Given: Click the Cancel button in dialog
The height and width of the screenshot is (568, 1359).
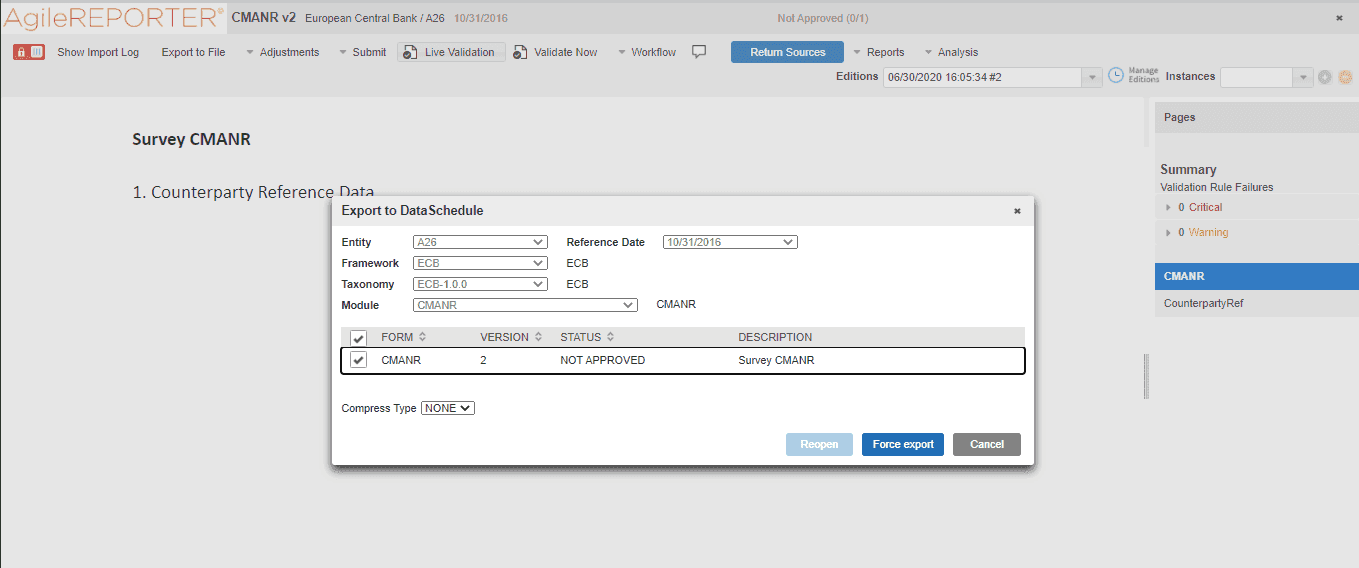Looking at the screenshot, I should pos(986,444).
